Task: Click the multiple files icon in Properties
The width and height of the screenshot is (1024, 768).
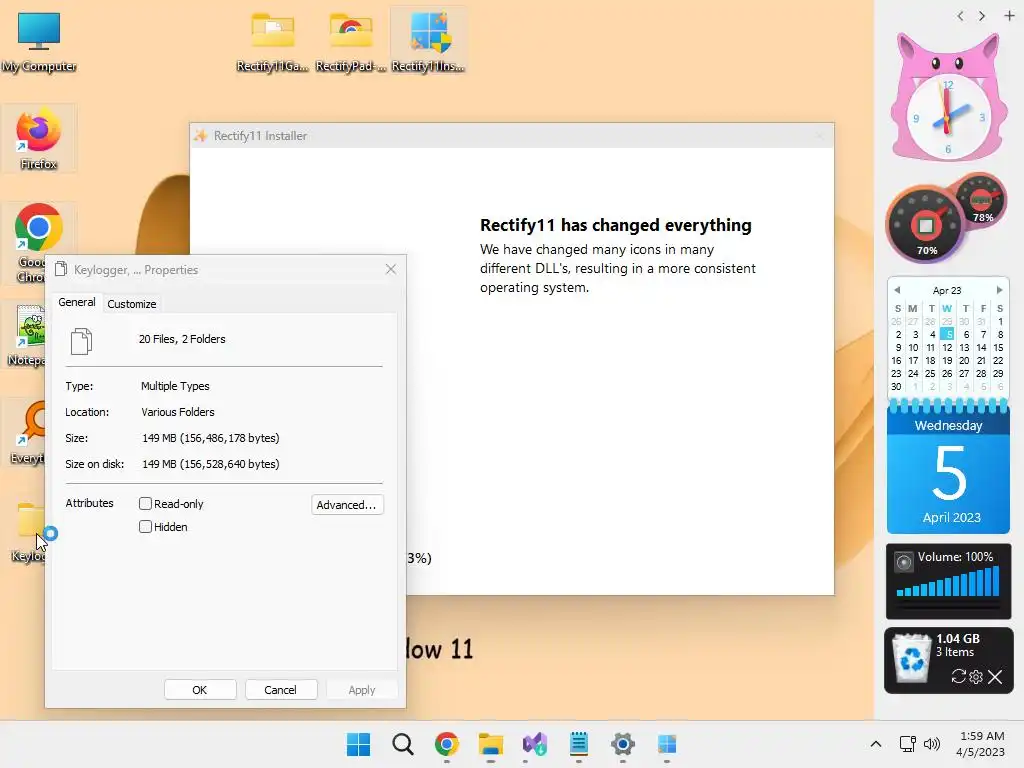Action: point(81,342)
